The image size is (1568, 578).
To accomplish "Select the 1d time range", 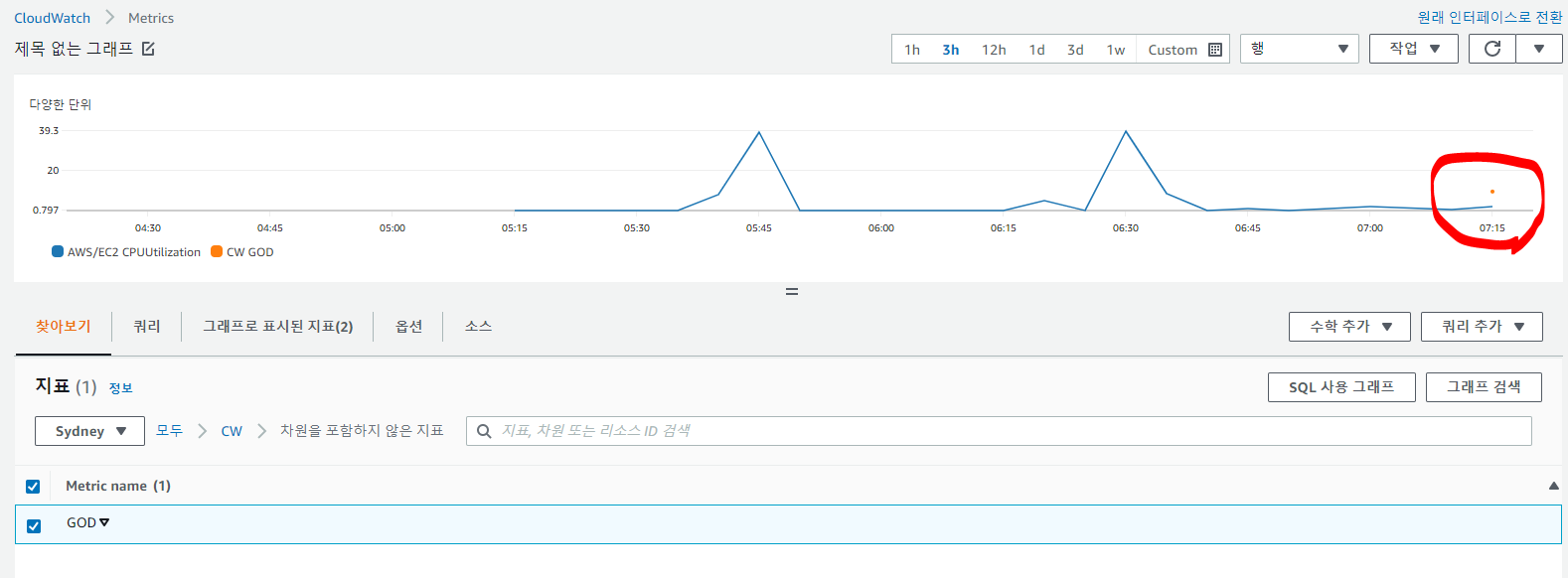I will (1036, 50).
